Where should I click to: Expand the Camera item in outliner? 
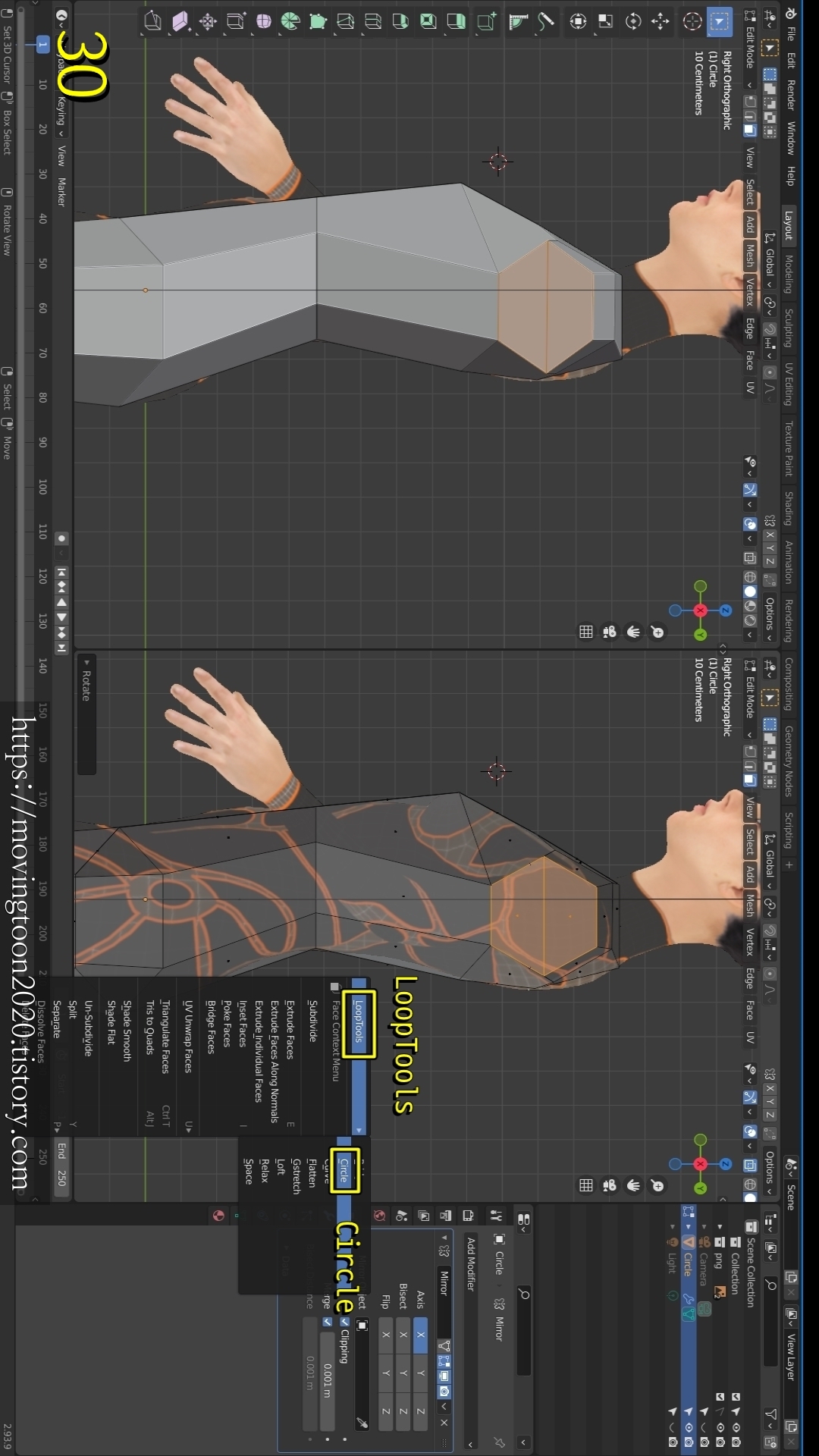point(704,1226)
